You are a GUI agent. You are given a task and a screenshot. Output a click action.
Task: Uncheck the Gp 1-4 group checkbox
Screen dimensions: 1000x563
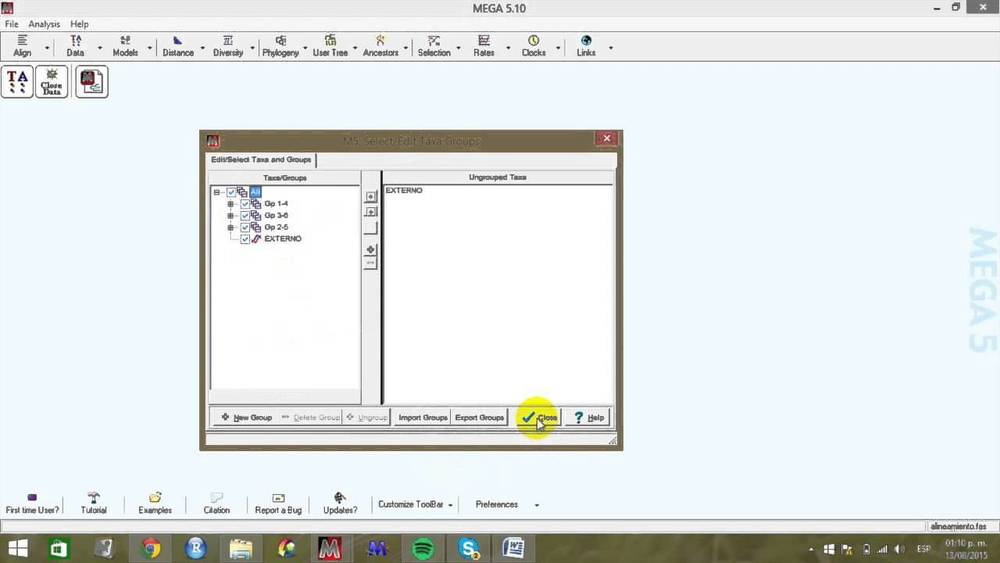(245, 204)
